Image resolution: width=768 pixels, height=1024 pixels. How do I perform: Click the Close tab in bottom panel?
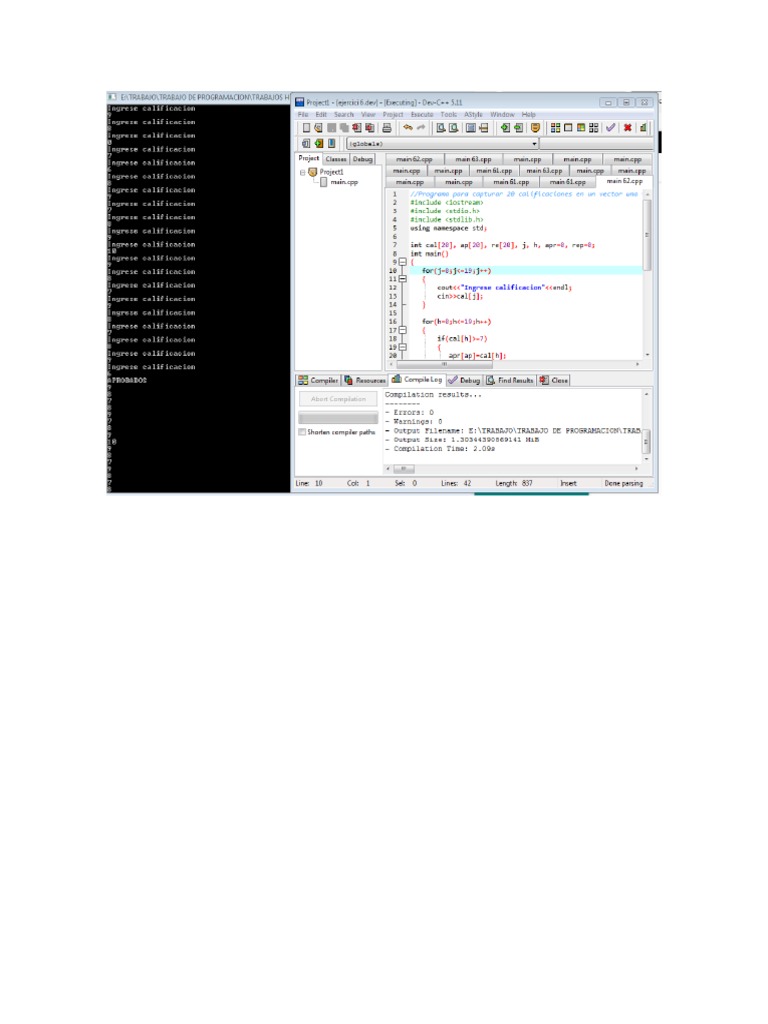[554, 380]
